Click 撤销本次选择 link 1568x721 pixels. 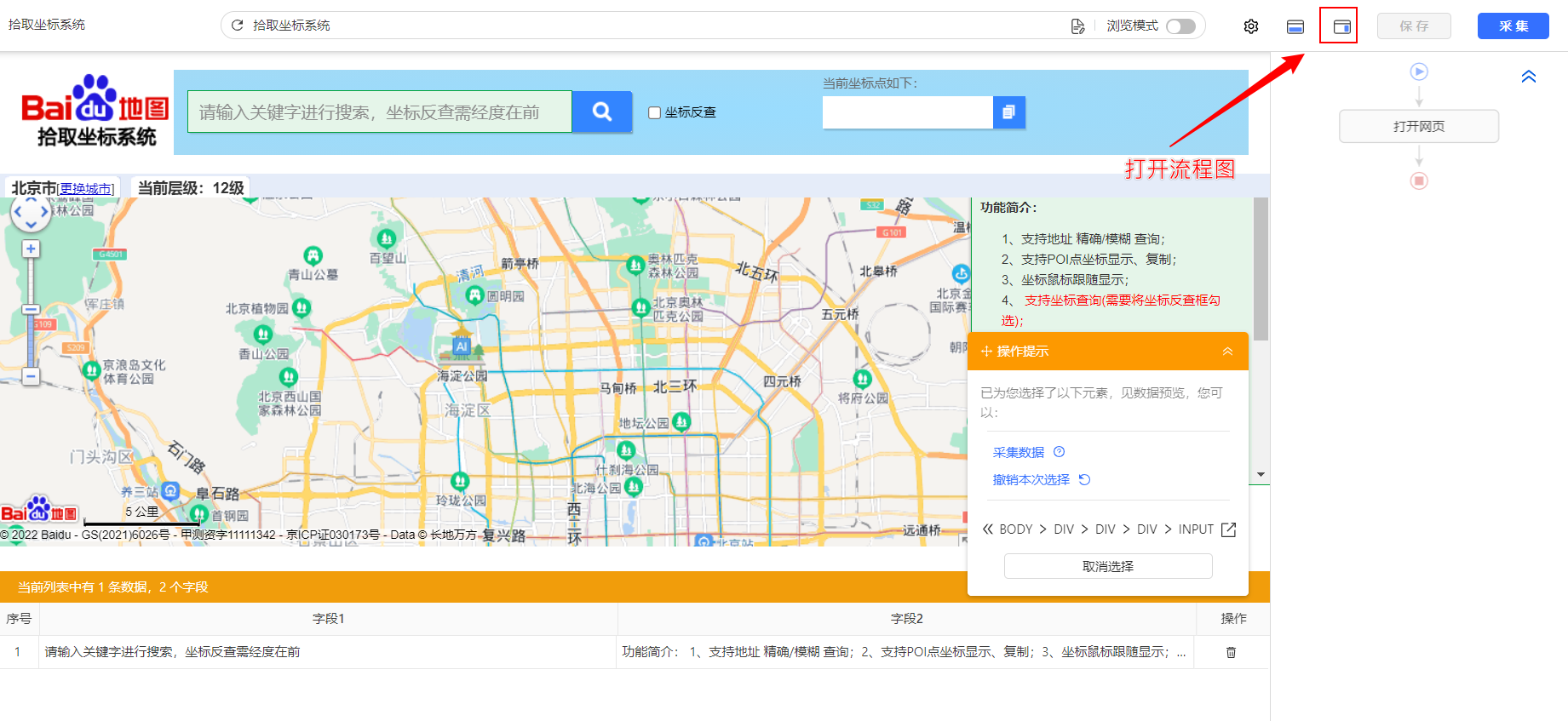[1031, 479]
